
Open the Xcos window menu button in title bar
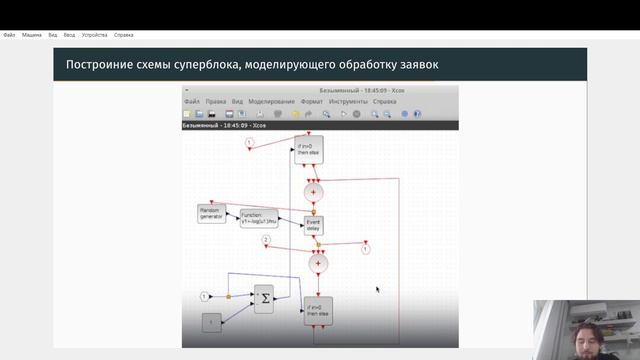[187, 90]
